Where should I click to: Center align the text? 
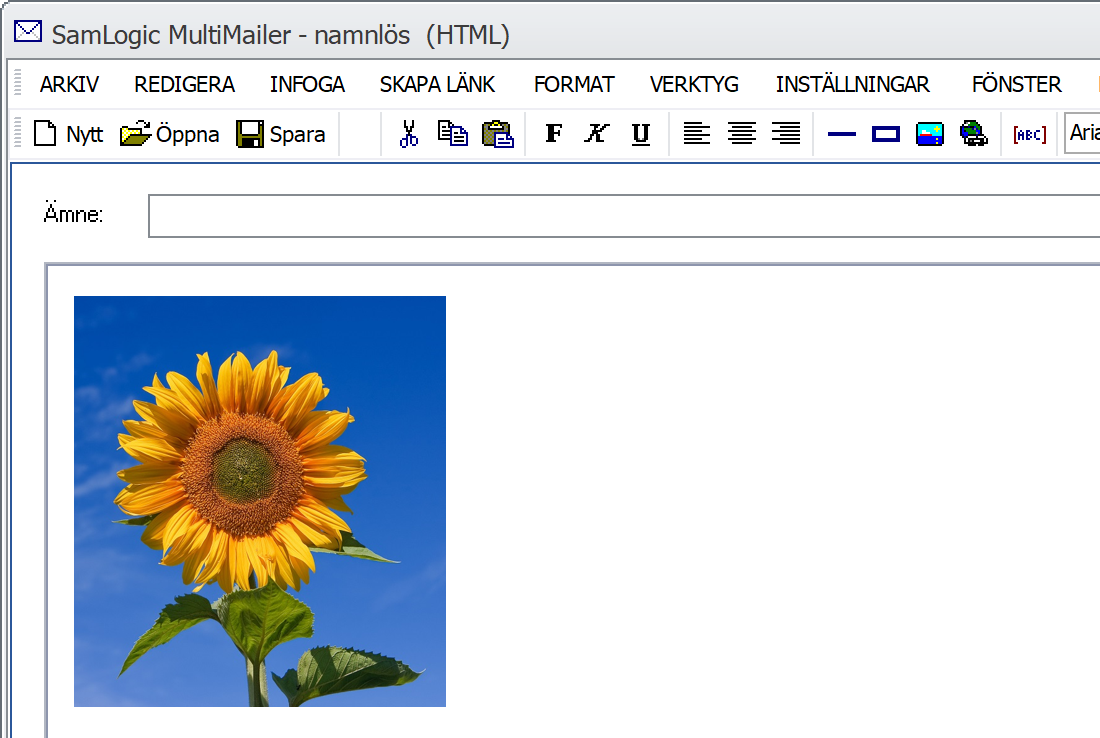(x=742, y=133)
